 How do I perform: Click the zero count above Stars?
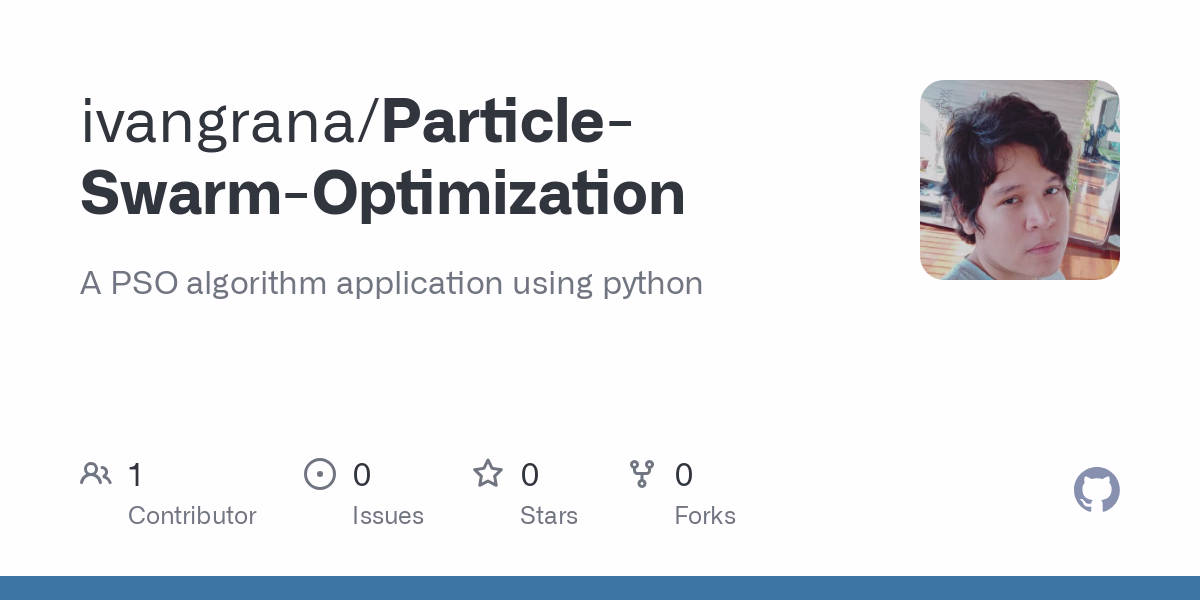pyautogui.click(x=530, y=474)
